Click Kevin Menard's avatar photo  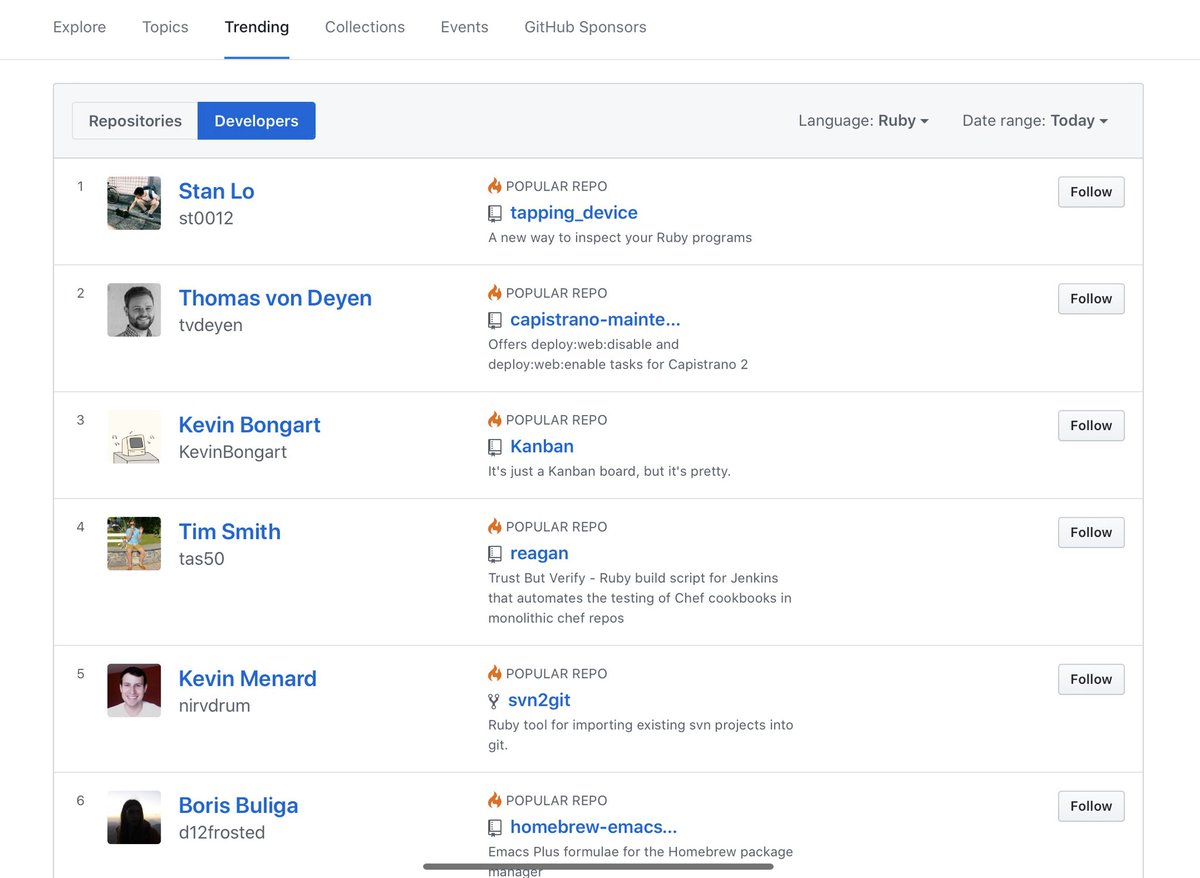(x=134, y=691)
